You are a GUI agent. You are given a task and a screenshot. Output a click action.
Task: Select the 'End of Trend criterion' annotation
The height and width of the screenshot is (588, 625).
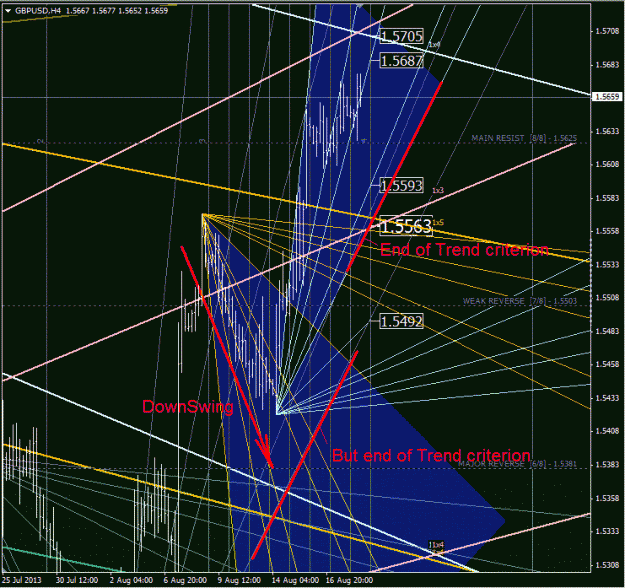[x=464, y=250]
